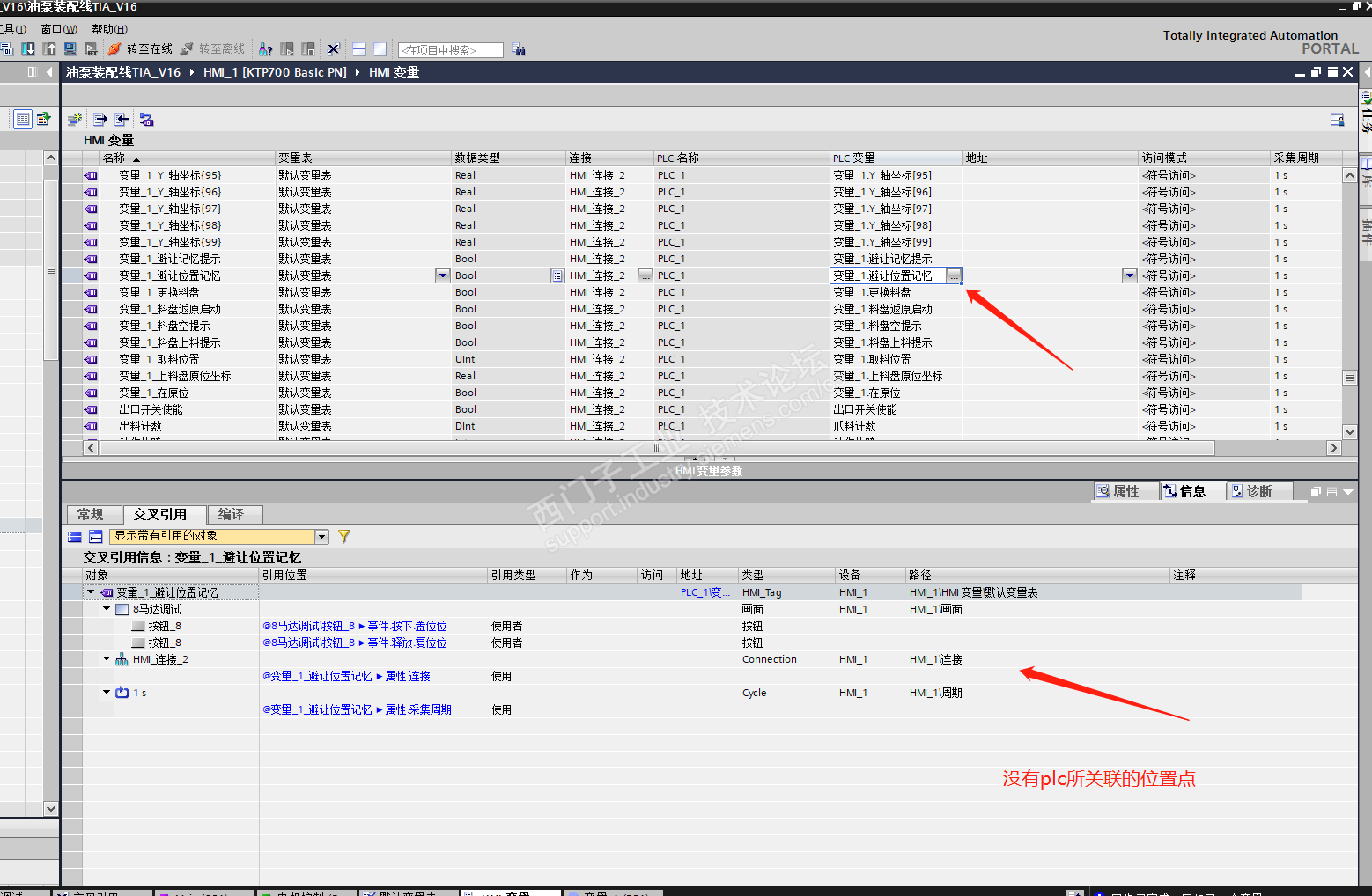The width and height of the screenshot is (1372, 896).
Task: Split the editor space horizontally
Action: point(358,49)
